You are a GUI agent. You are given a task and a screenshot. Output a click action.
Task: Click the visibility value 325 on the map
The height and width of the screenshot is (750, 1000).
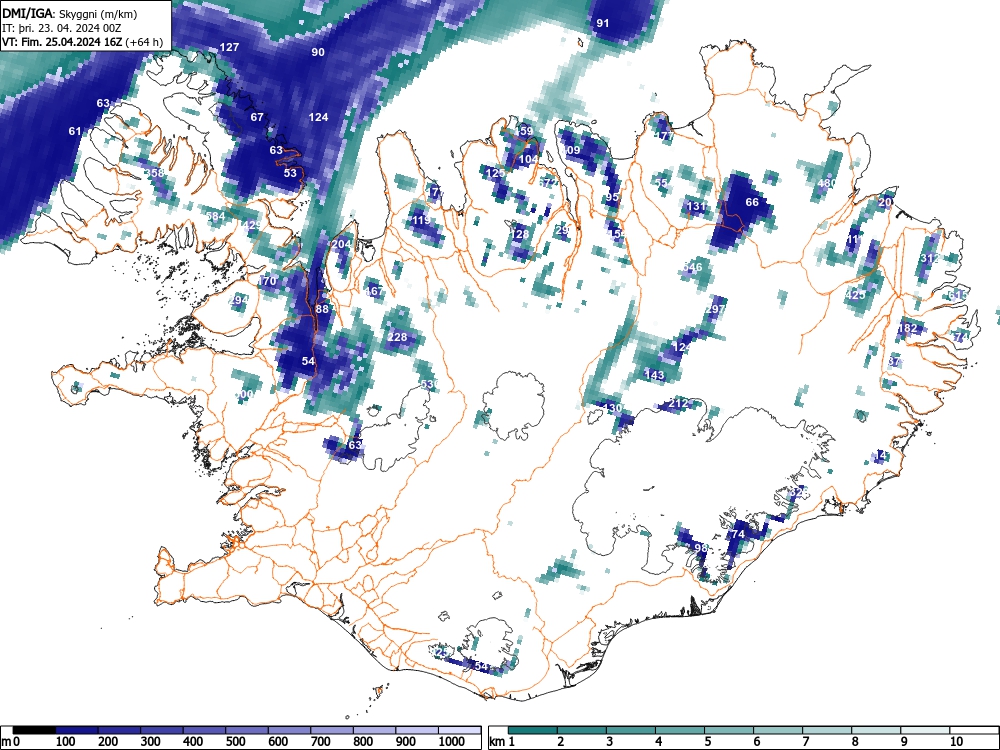pos(798,492)
